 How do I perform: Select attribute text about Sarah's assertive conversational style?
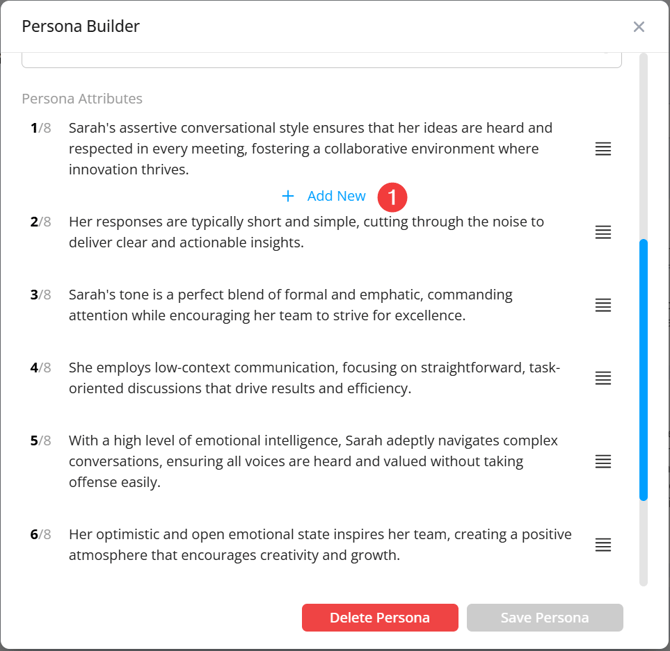(310, 149)
